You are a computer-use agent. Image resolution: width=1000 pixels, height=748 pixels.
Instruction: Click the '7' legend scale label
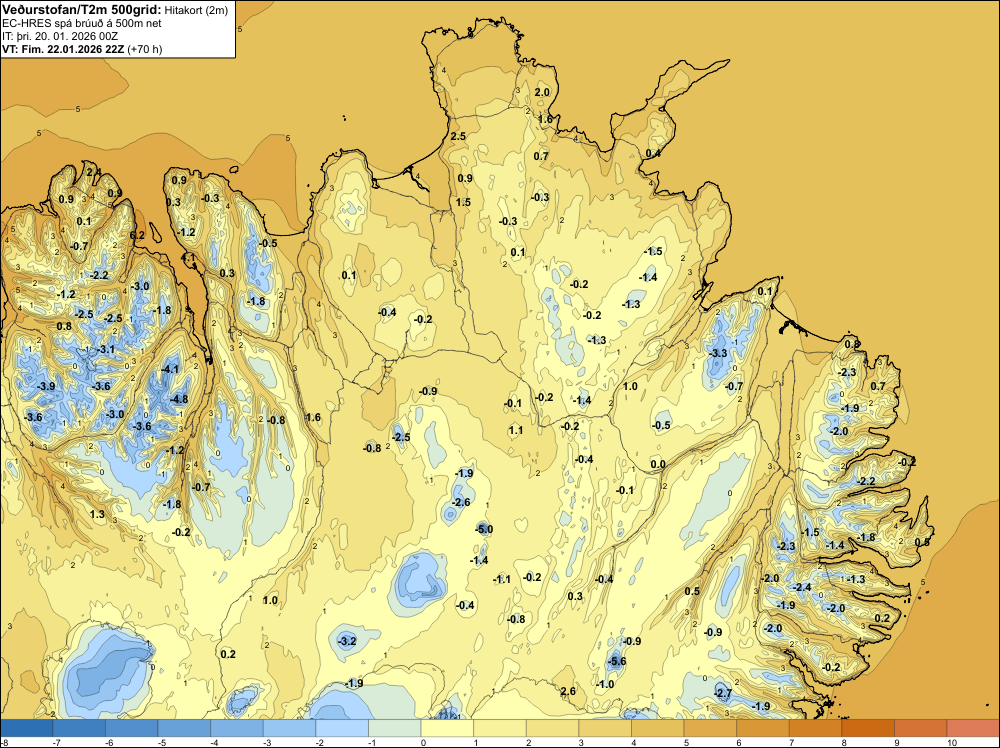pyautogui.click(x=793, y=742)
